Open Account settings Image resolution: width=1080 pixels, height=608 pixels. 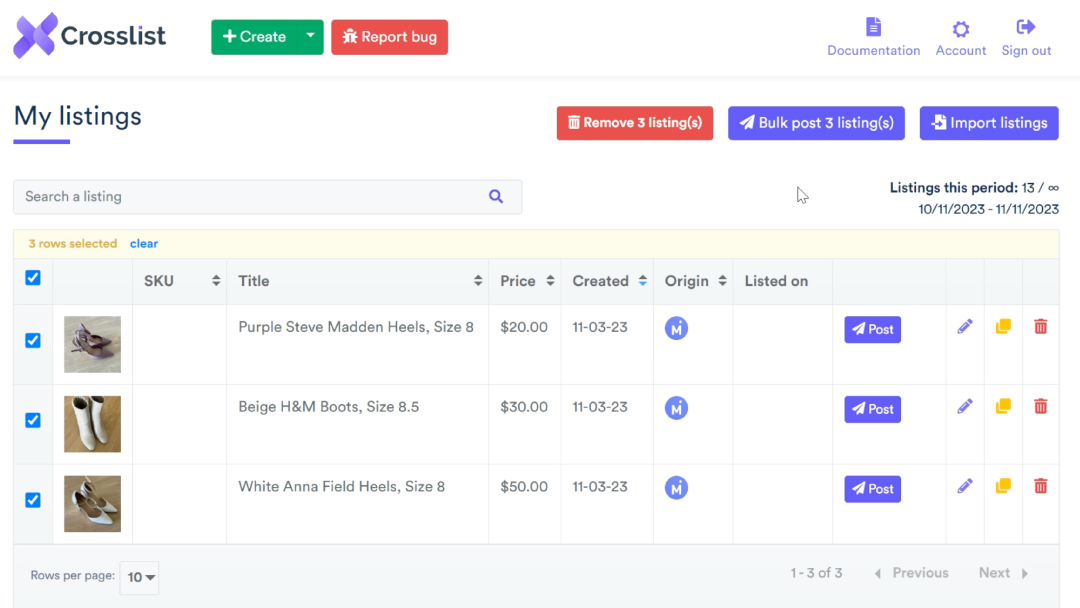(x=960, y=36)
